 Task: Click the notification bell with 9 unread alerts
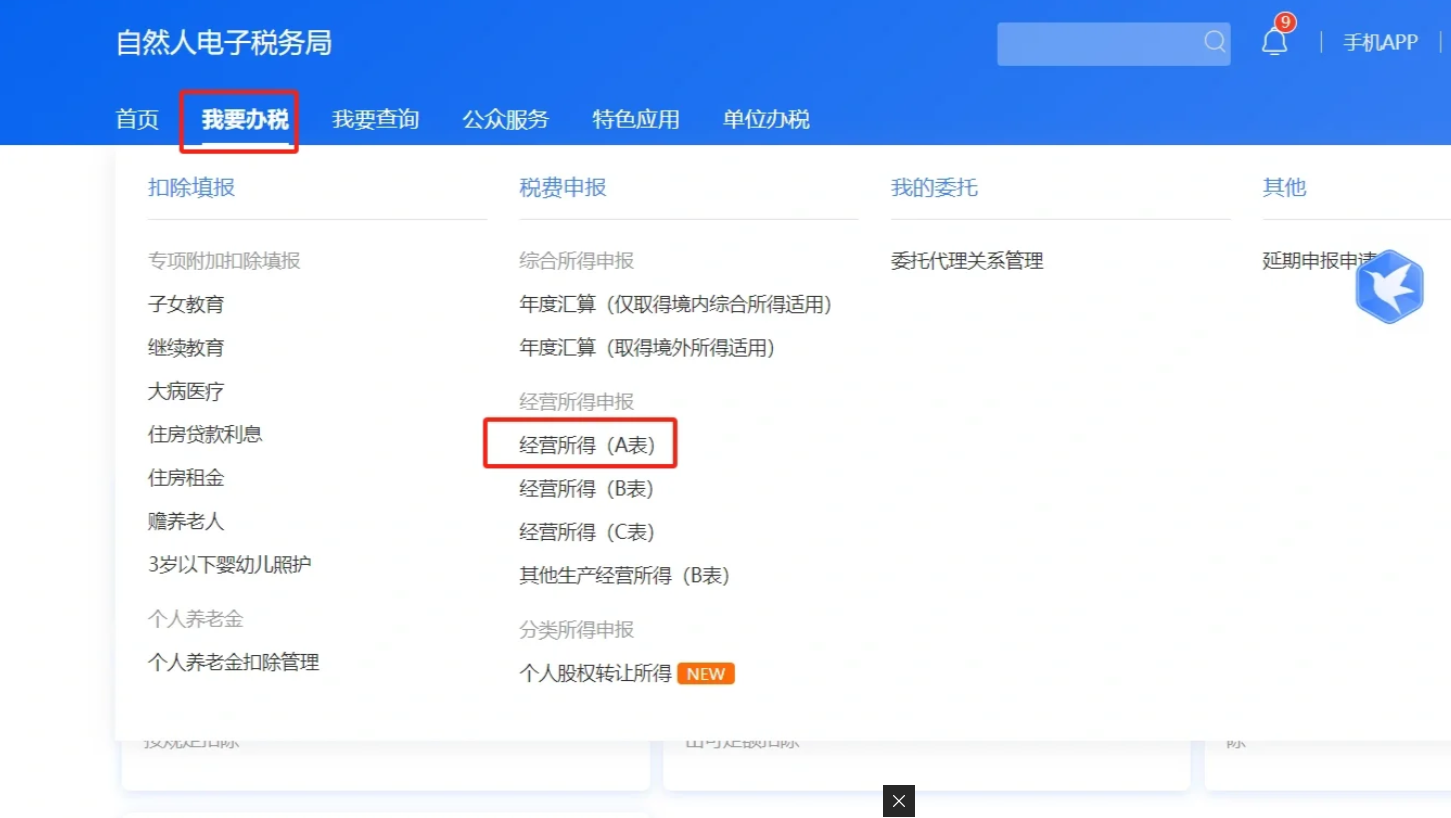pyautogui.click(x=1273, y=42)
